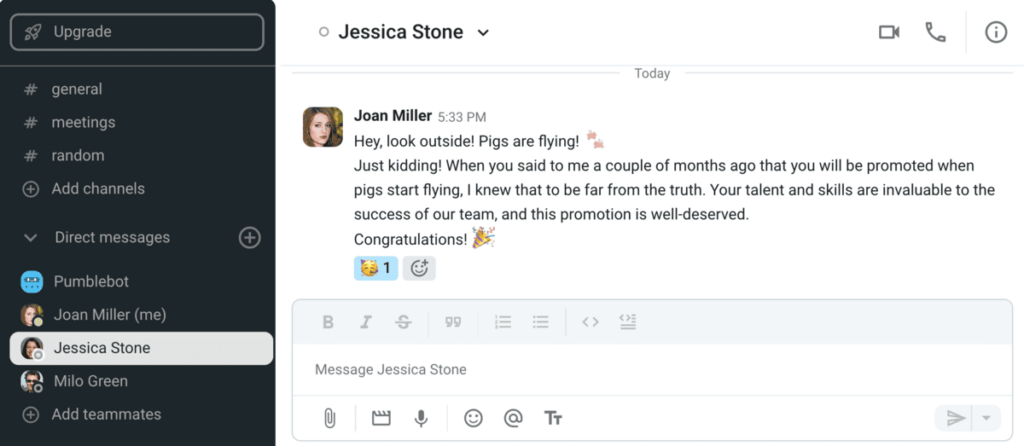
Task: Open Milo Green direct message
Action: click(x=90, y=381)
